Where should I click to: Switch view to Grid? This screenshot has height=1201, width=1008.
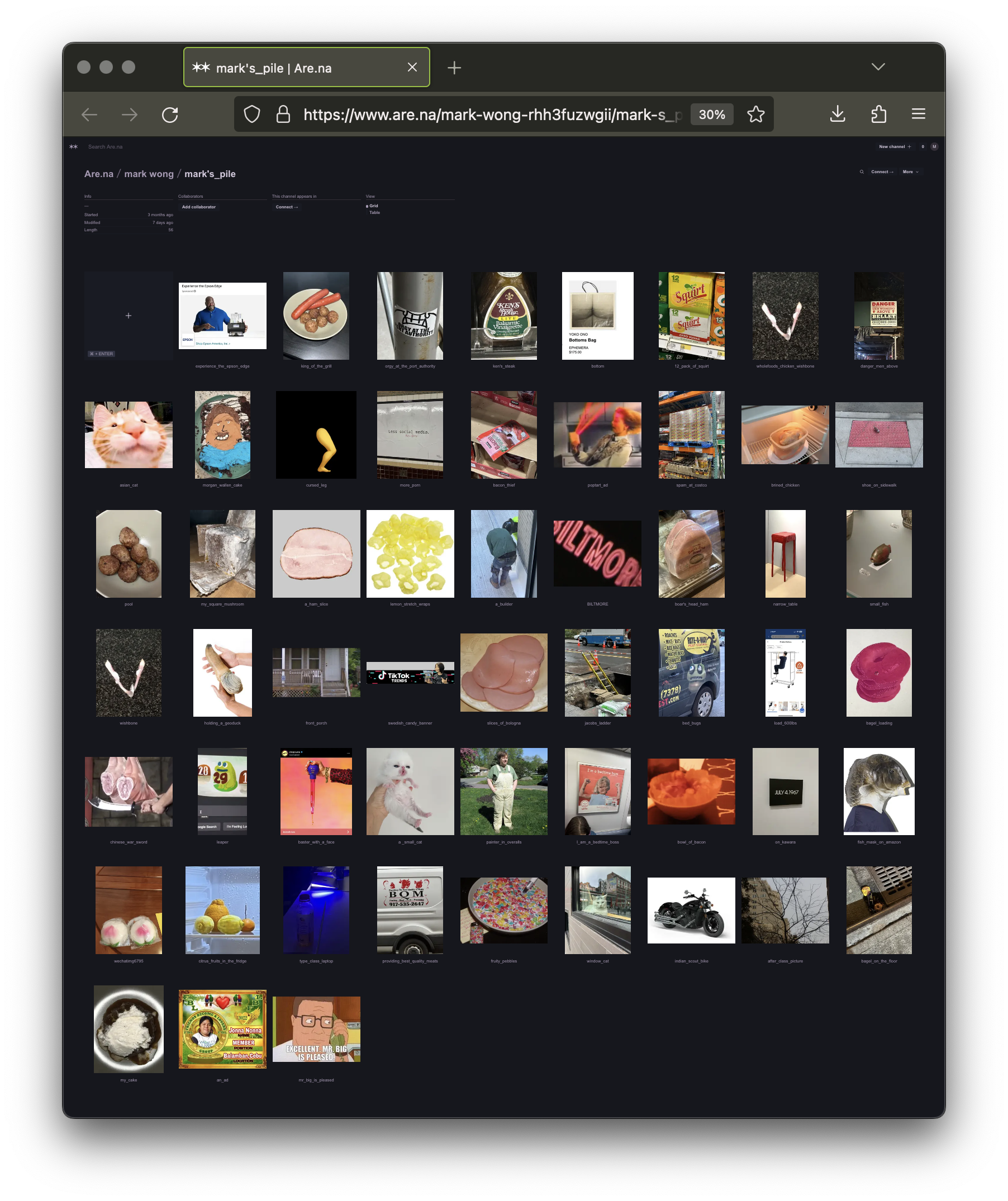click(373, 206)
